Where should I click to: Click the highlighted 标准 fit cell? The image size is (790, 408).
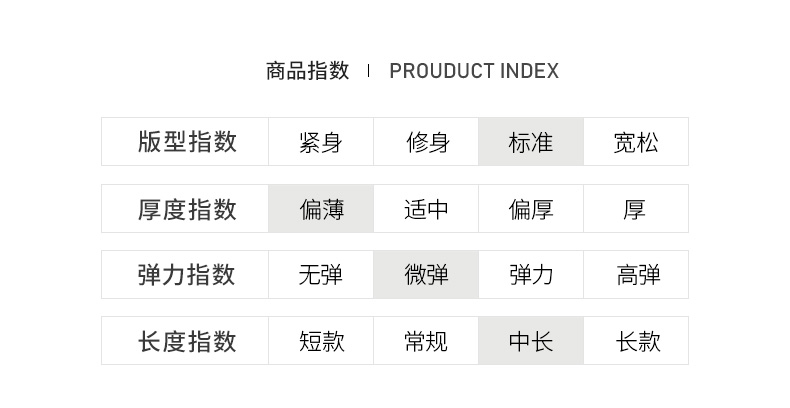tap(531, 142)
